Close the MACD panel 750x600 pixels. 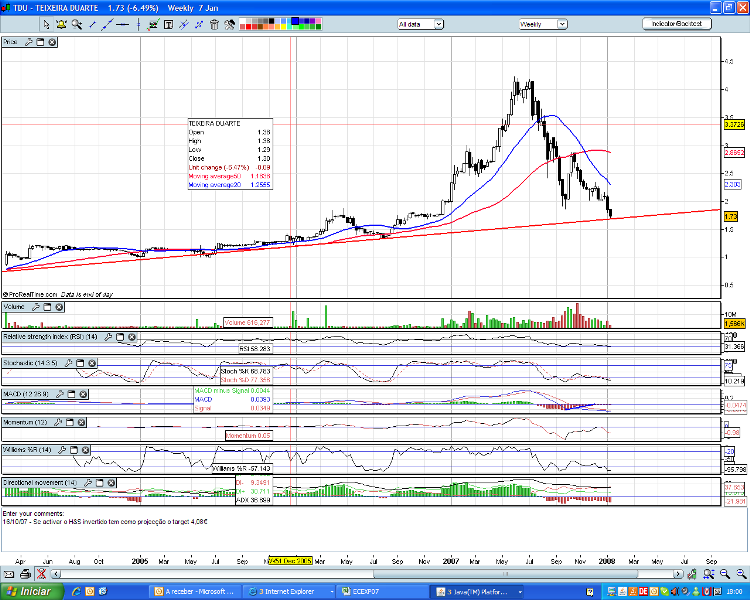83,394
